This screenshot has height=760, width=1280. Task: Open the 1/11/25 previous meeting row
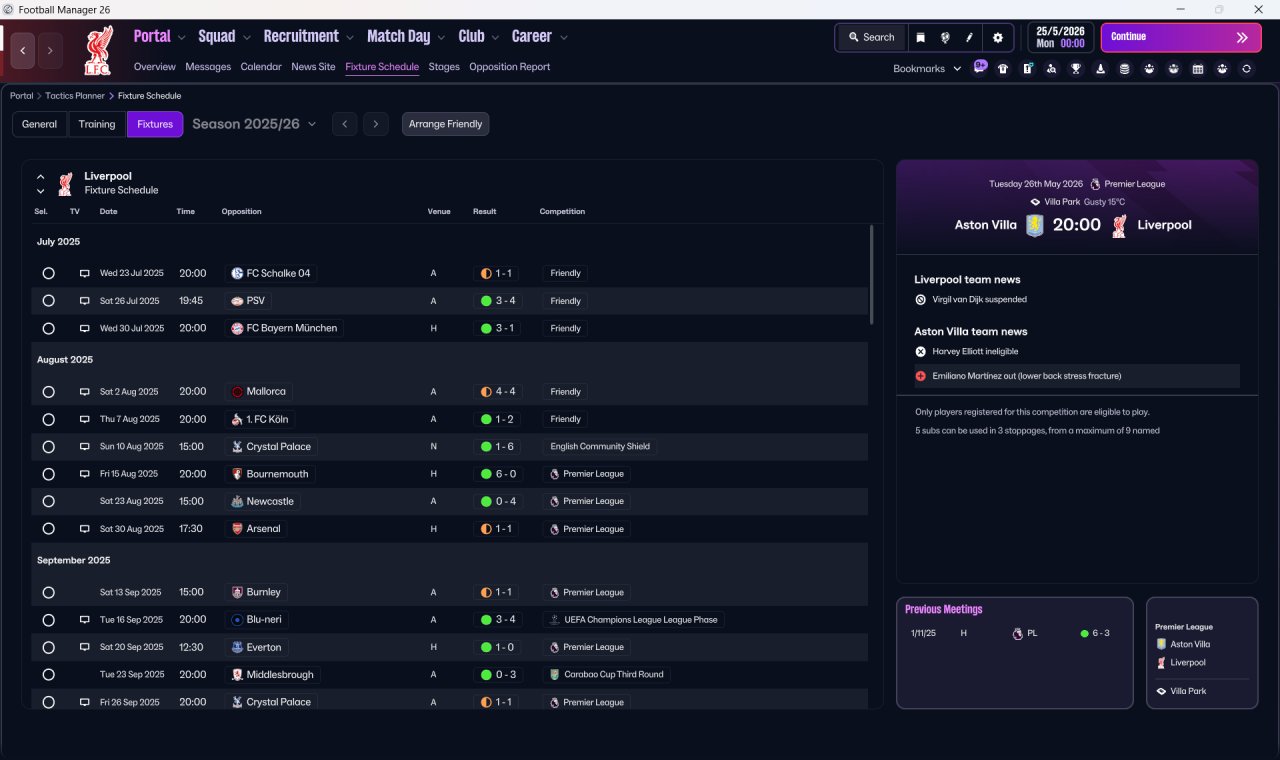tap(1014, 633)
